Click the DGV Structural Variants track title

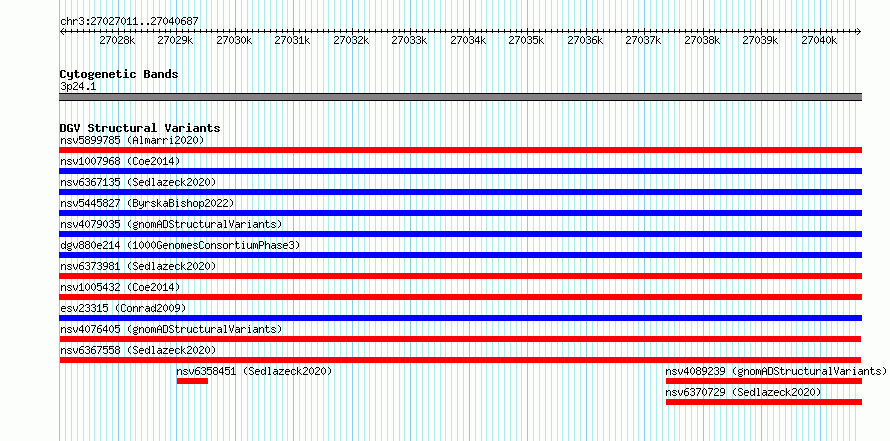coord(140,128)
